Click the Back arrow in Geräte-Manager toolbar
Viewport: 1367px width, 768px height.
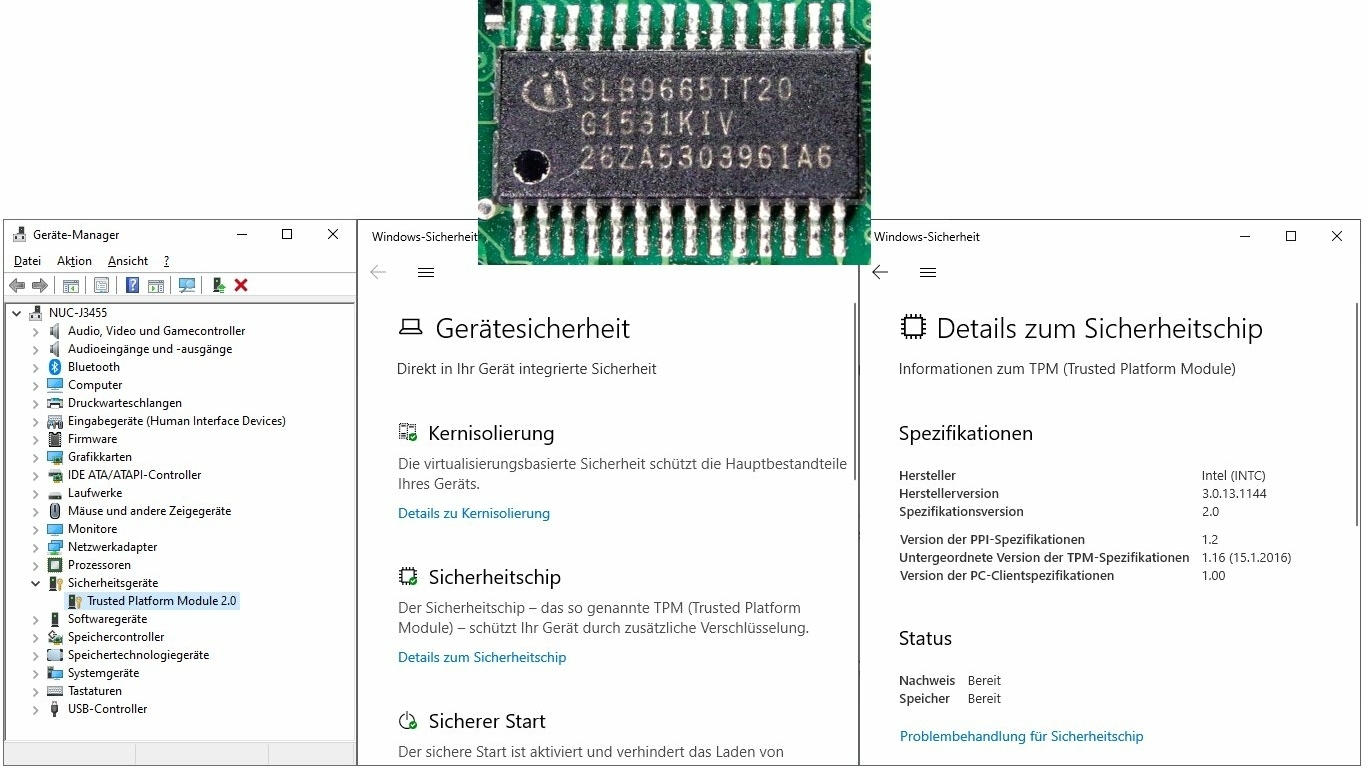click(x=17, y=285)
